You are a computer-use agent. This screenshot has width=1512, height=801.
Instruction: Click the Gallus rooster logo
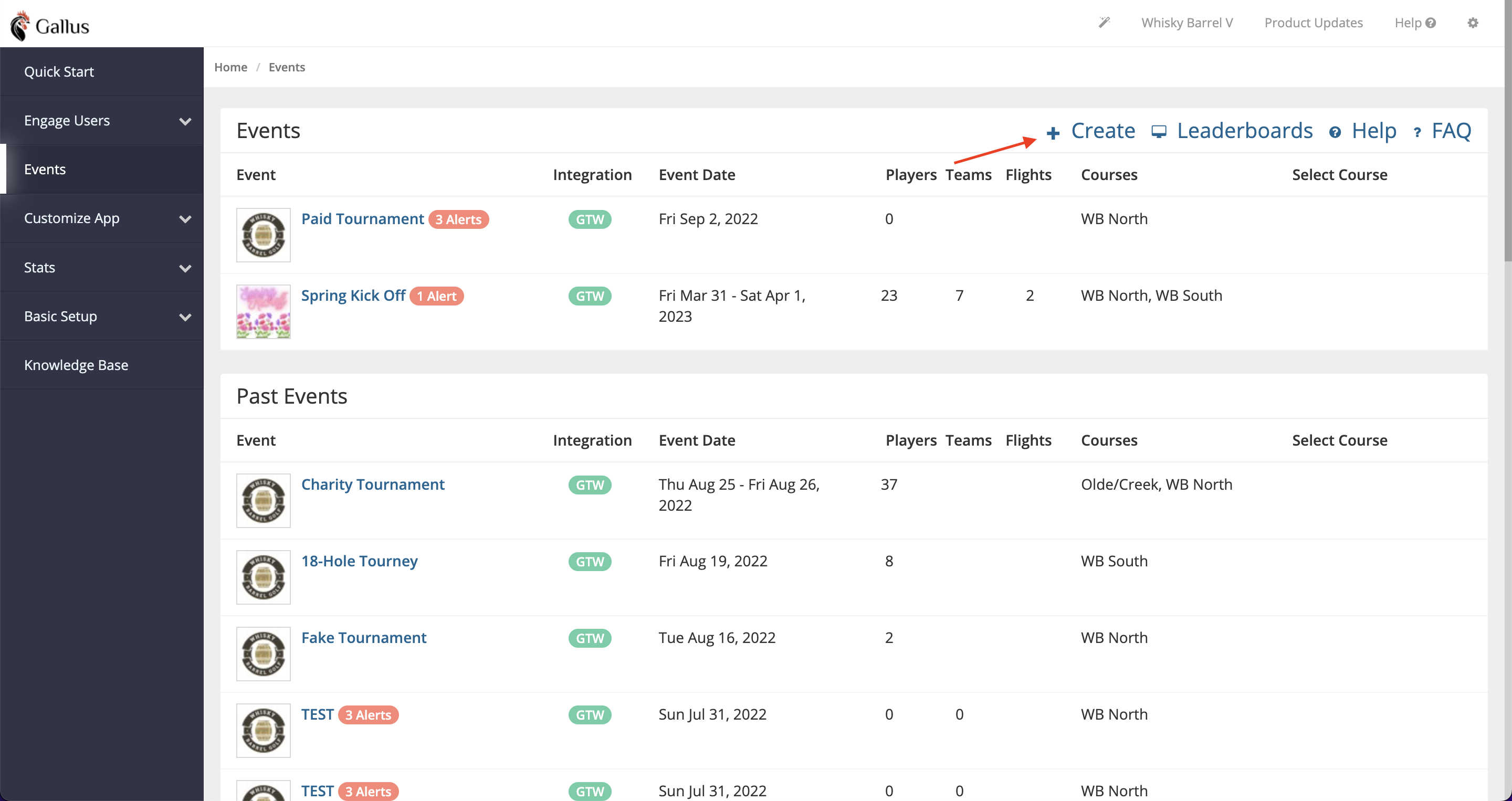click(20, 25)
